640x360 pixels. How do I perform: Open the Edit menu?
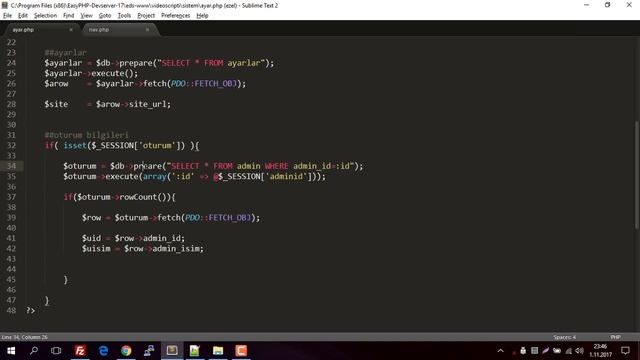click(23, 16)
